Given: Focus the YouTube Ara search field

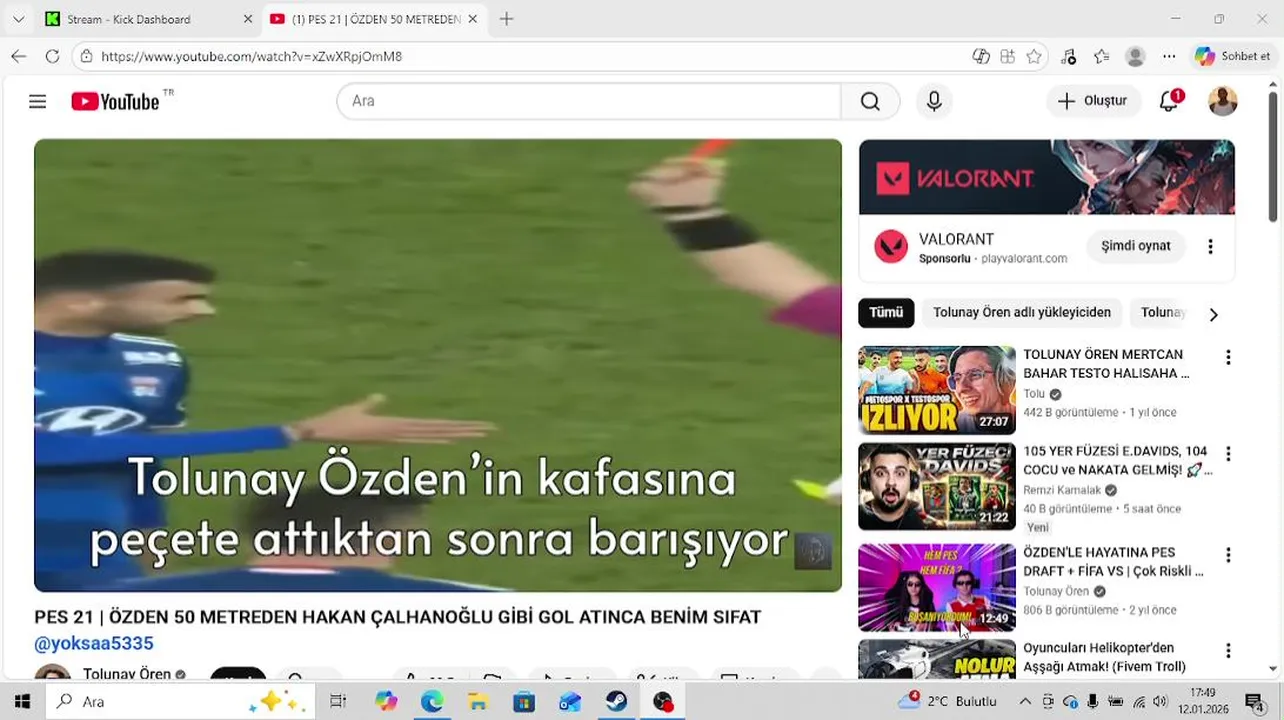Looking at the screenshot, I should pyautogui.click(x=589, y=101).
